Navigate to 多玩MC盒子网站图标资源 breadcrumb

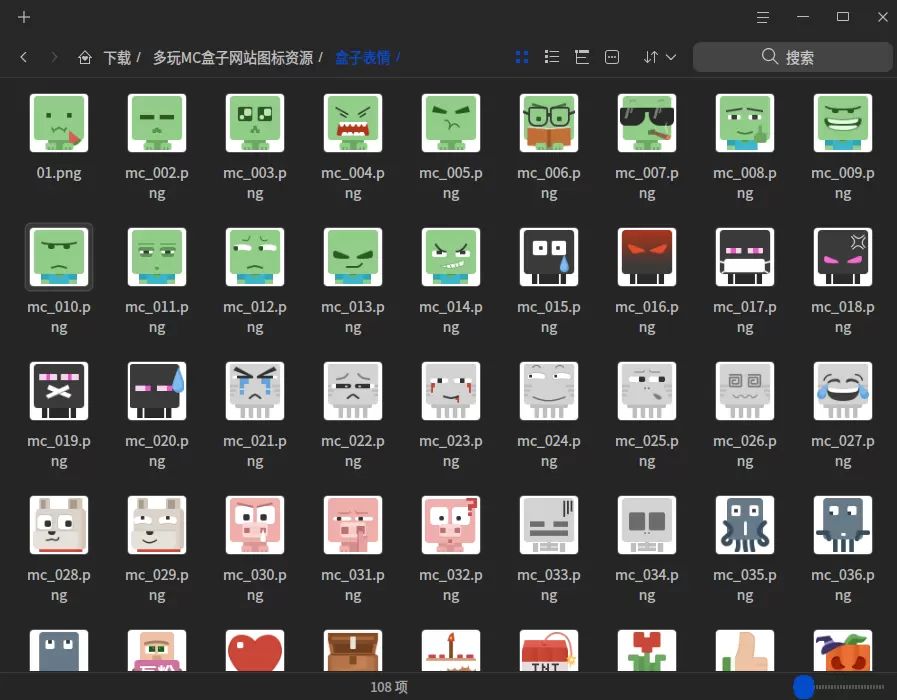233,57
